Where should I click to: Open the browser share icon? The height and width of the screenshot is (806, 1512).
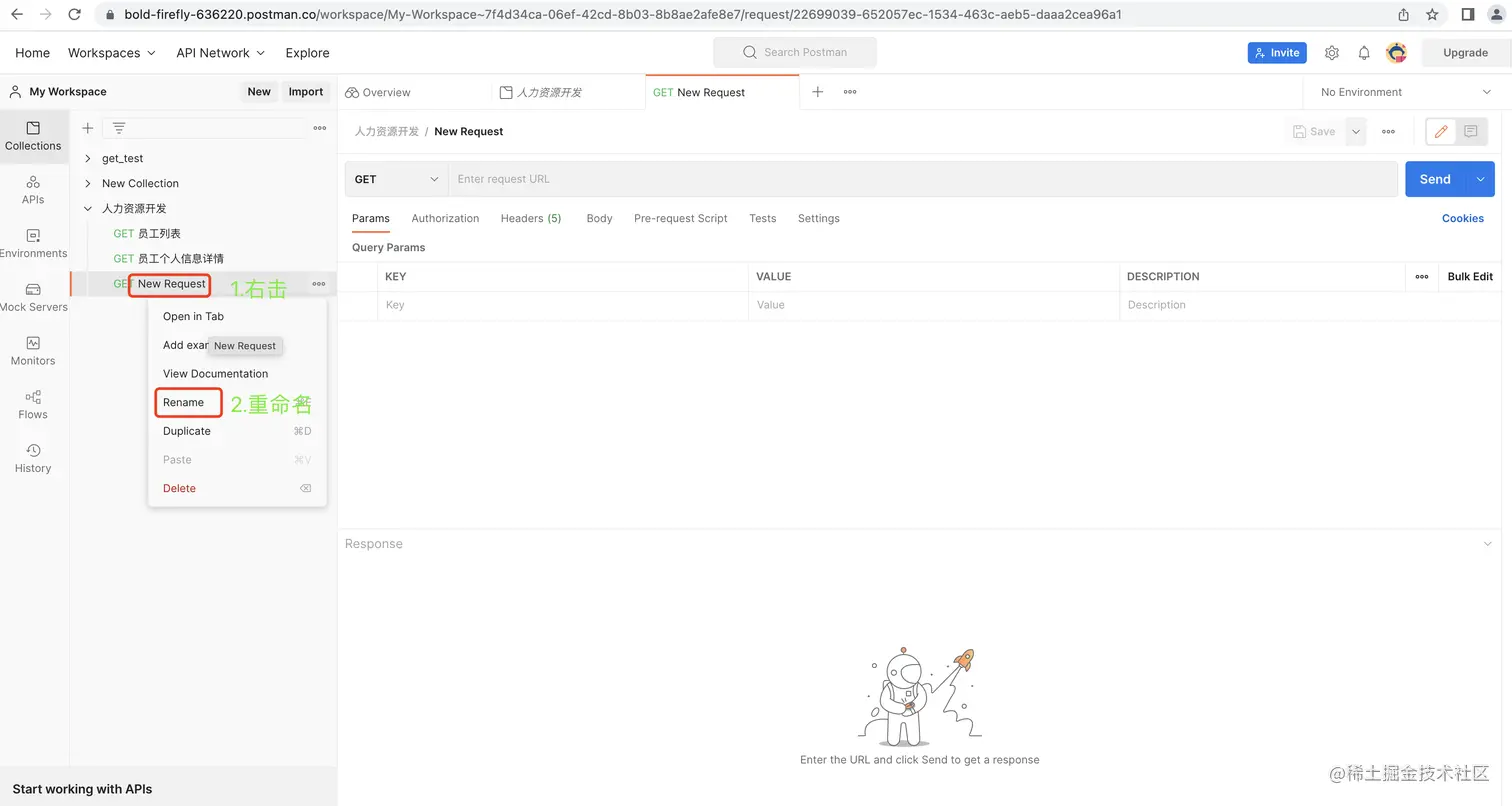1404,15
